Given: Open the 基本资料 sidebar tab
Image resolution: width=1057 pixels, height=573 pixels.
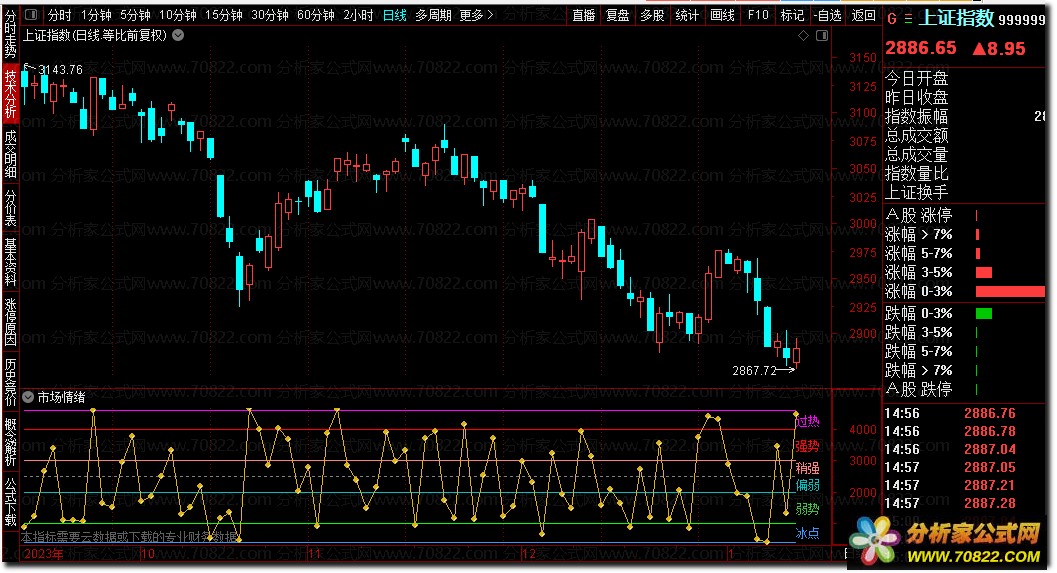Looking at the screenshot, I should 10,262.
